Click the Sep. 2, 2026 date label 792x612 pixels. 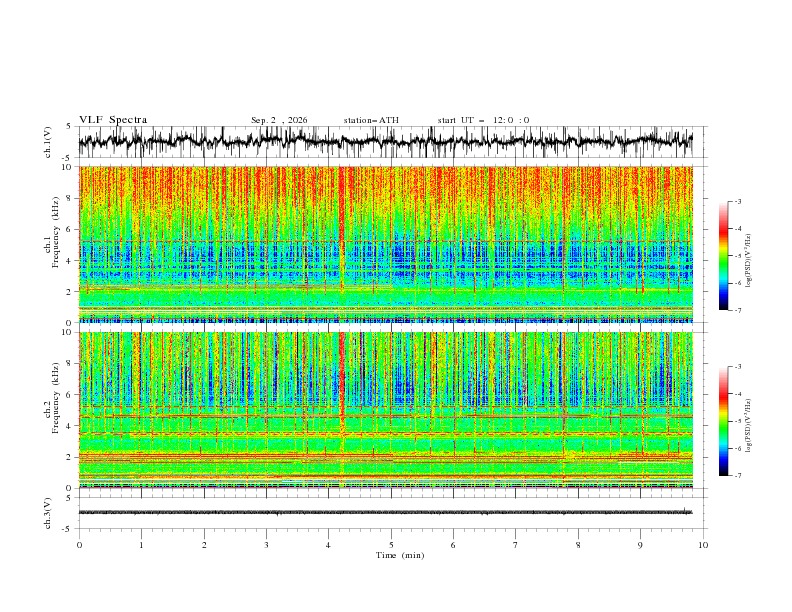[279, 120]
